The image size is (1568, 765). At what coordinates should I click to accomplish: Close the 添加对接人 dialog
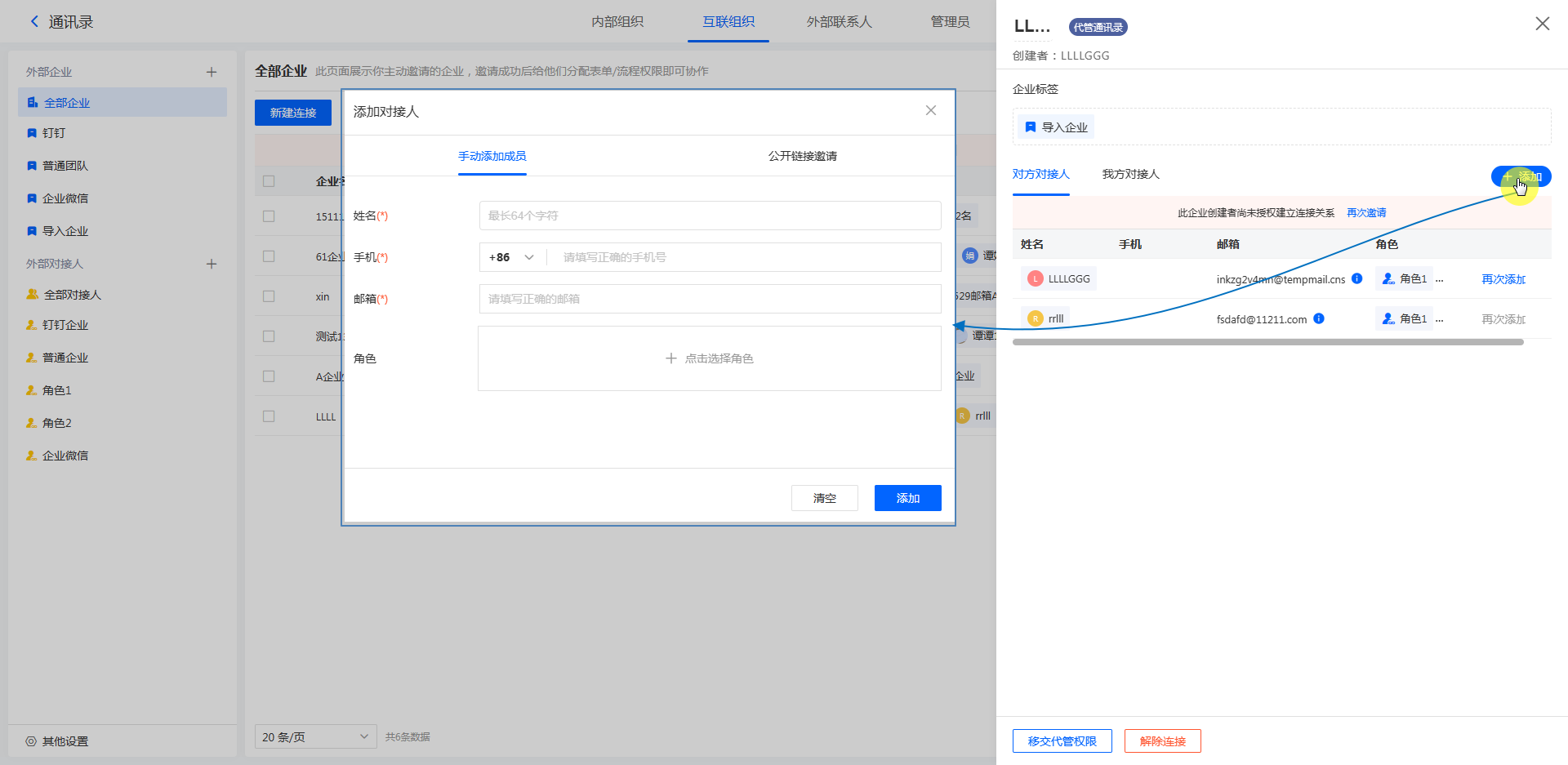pyautogui.click(x=930, y=111)
